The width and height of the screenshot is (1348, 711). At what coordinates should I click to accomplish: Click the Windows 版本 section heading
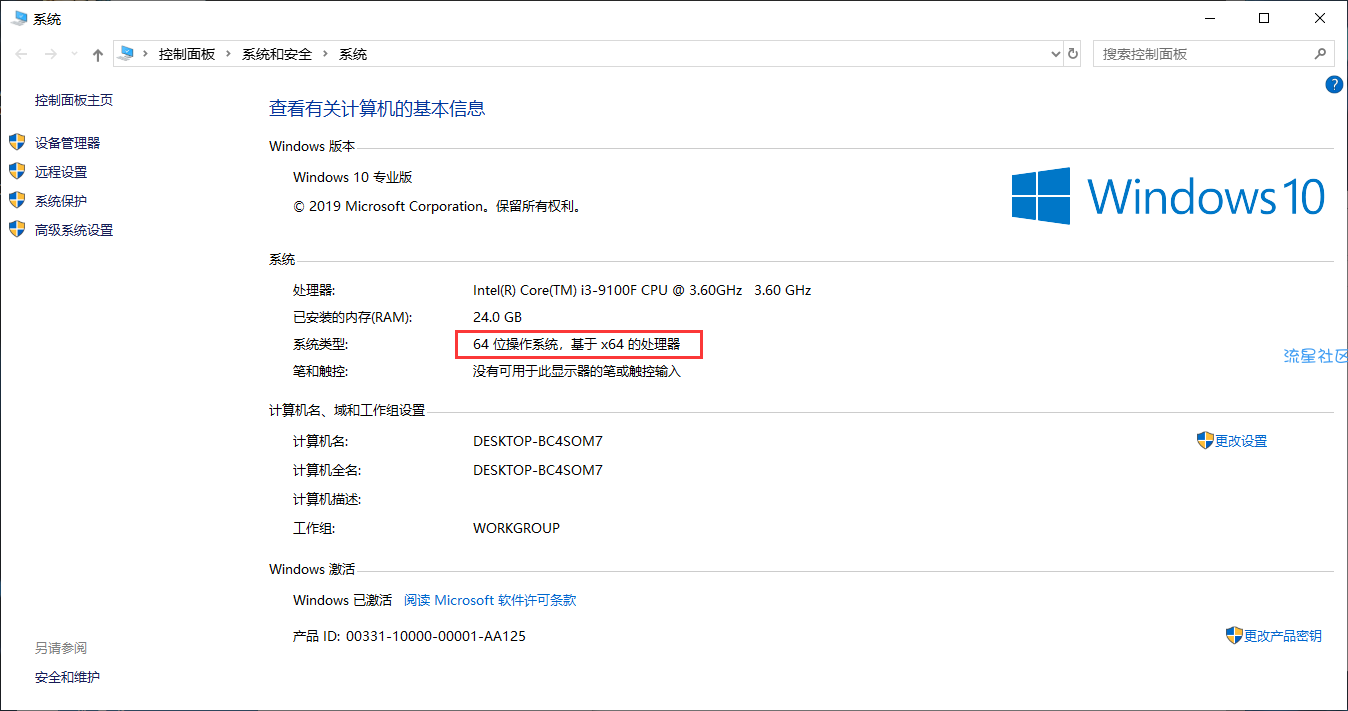pos(312,146)
